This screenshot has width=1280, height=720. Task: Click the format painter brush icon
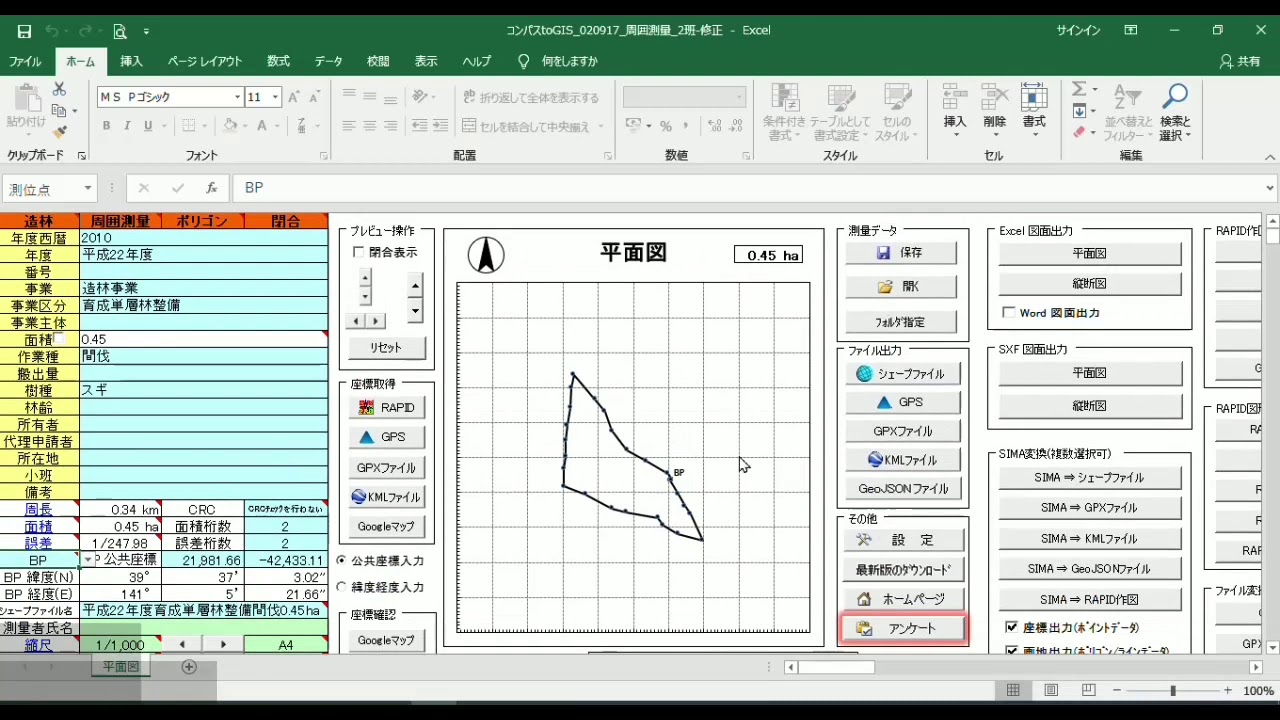coord(59,132)
